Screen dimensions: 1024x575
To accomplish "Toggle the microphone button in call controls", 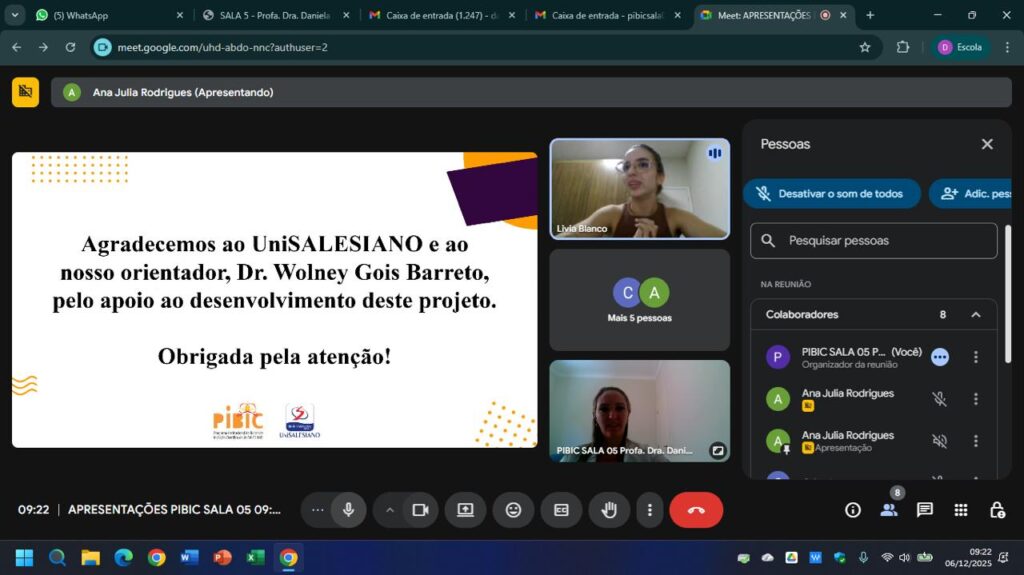I will (x=348, y=510).
